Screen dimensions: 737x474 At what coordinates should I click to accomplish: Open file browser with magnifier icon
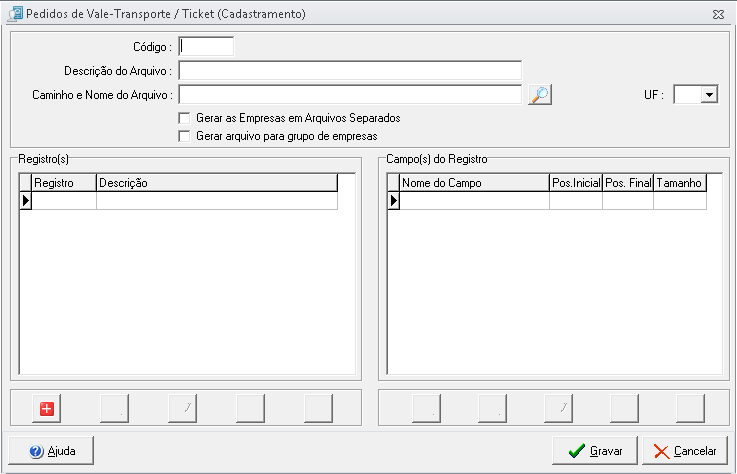pyautogui.click(x=540, y=95)
